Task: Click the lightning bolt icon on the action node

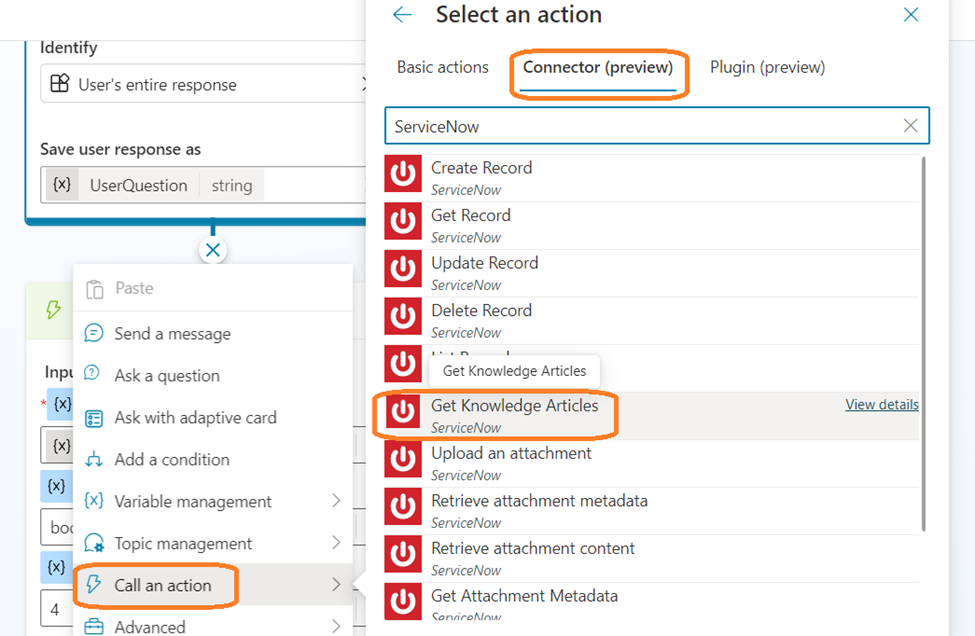Action: click(x=54, y=310)
